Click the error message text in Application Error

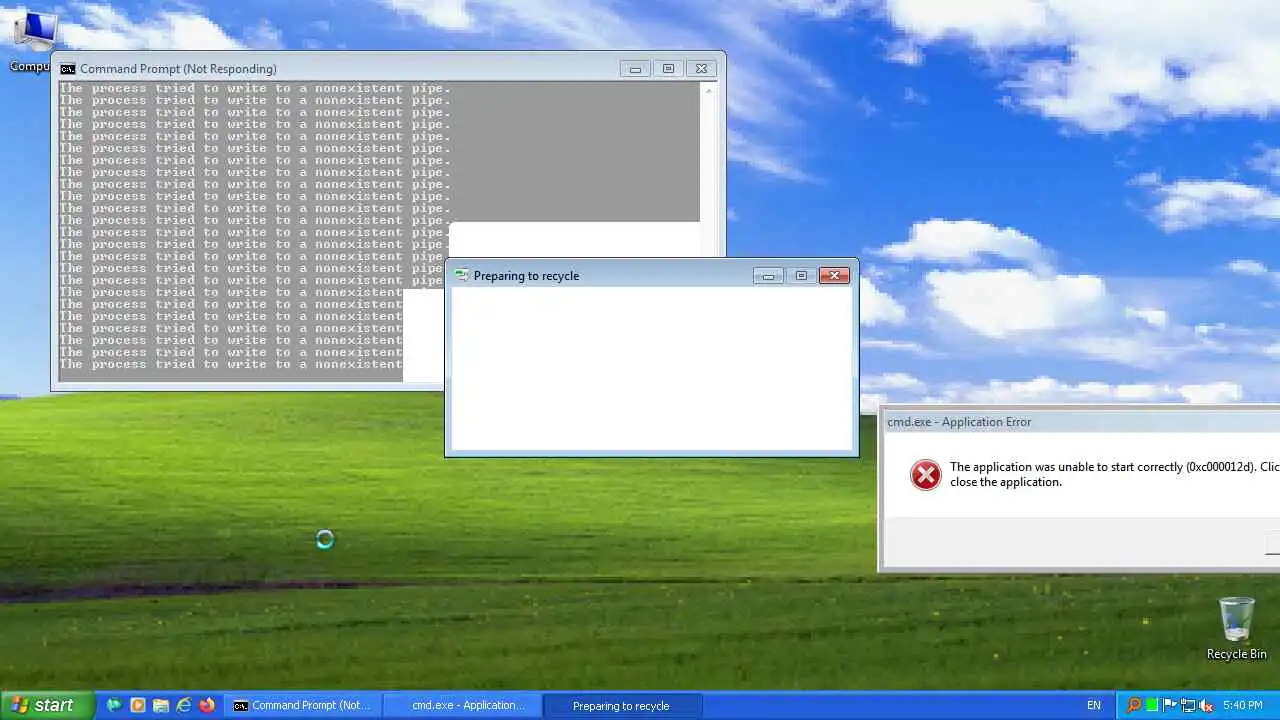click(x=1114, y=474)
